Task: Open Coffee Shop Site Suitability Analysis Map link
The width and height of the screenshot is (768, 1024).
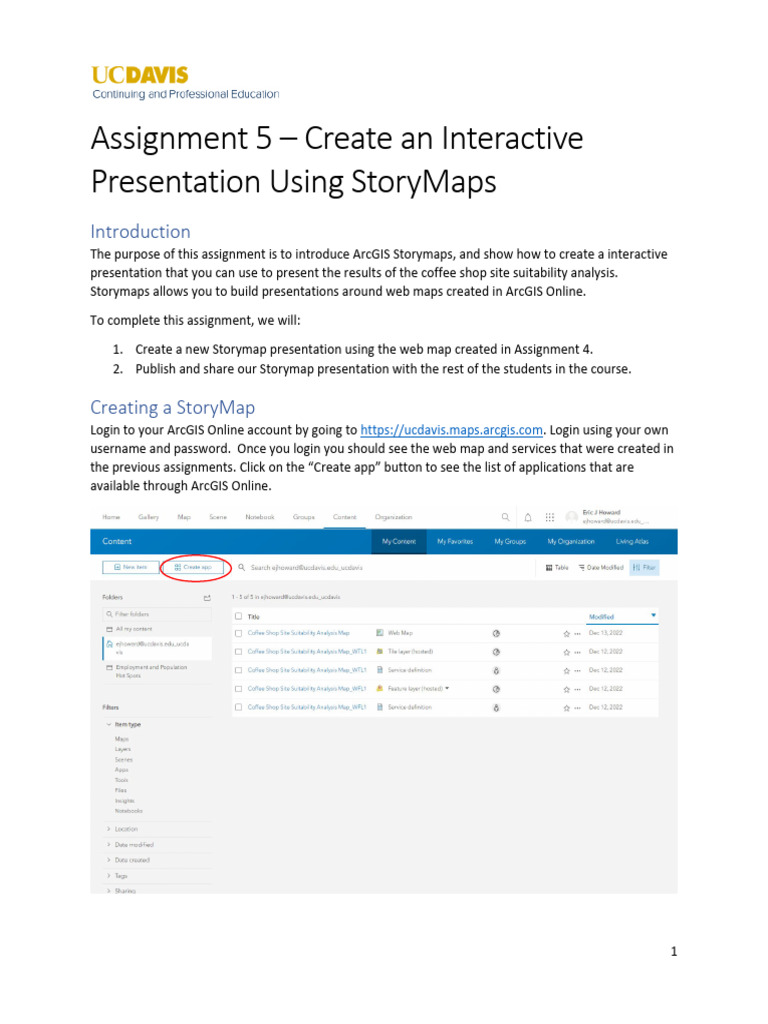Action: pos(298,633)
